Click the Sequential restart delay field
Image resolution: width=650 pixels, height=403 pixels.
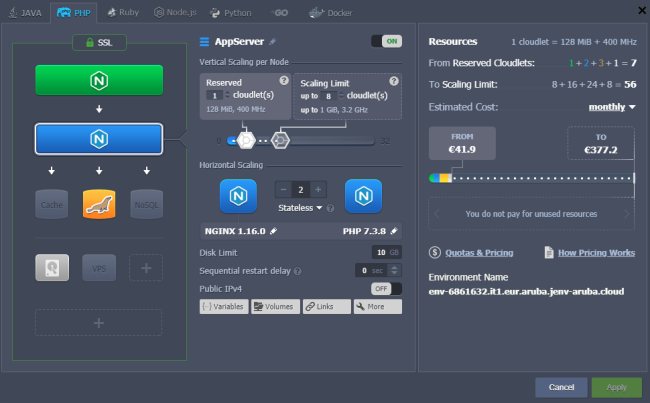(x=372, y=270)
